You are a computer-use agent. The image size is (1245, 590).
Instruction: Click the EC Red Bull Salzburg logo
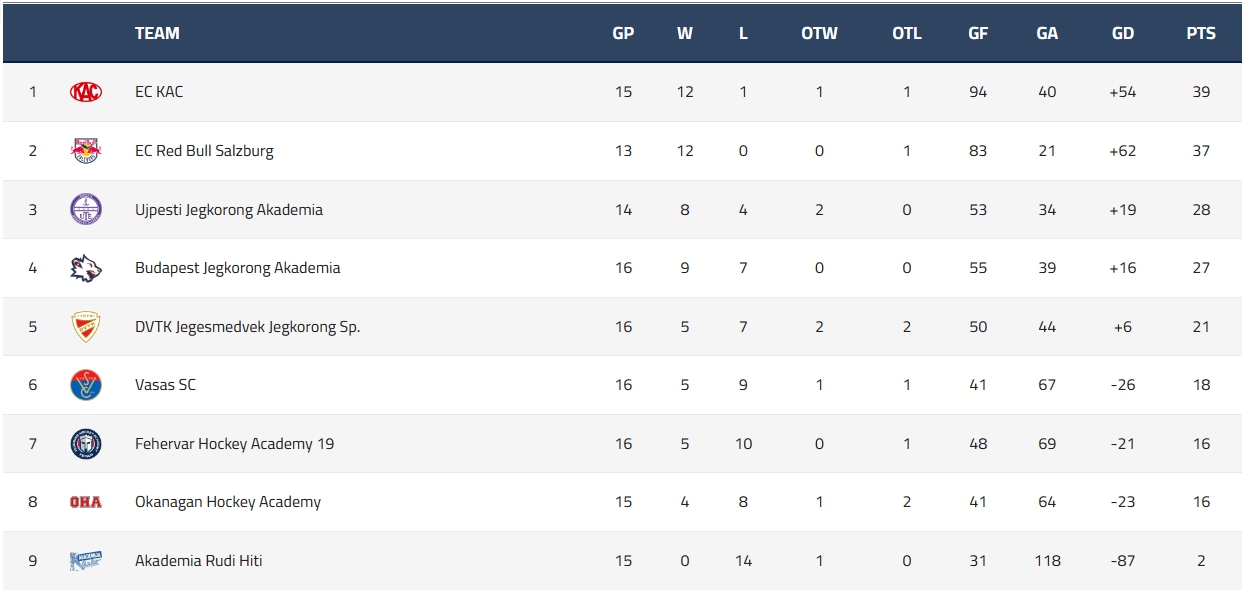(86, 151)
